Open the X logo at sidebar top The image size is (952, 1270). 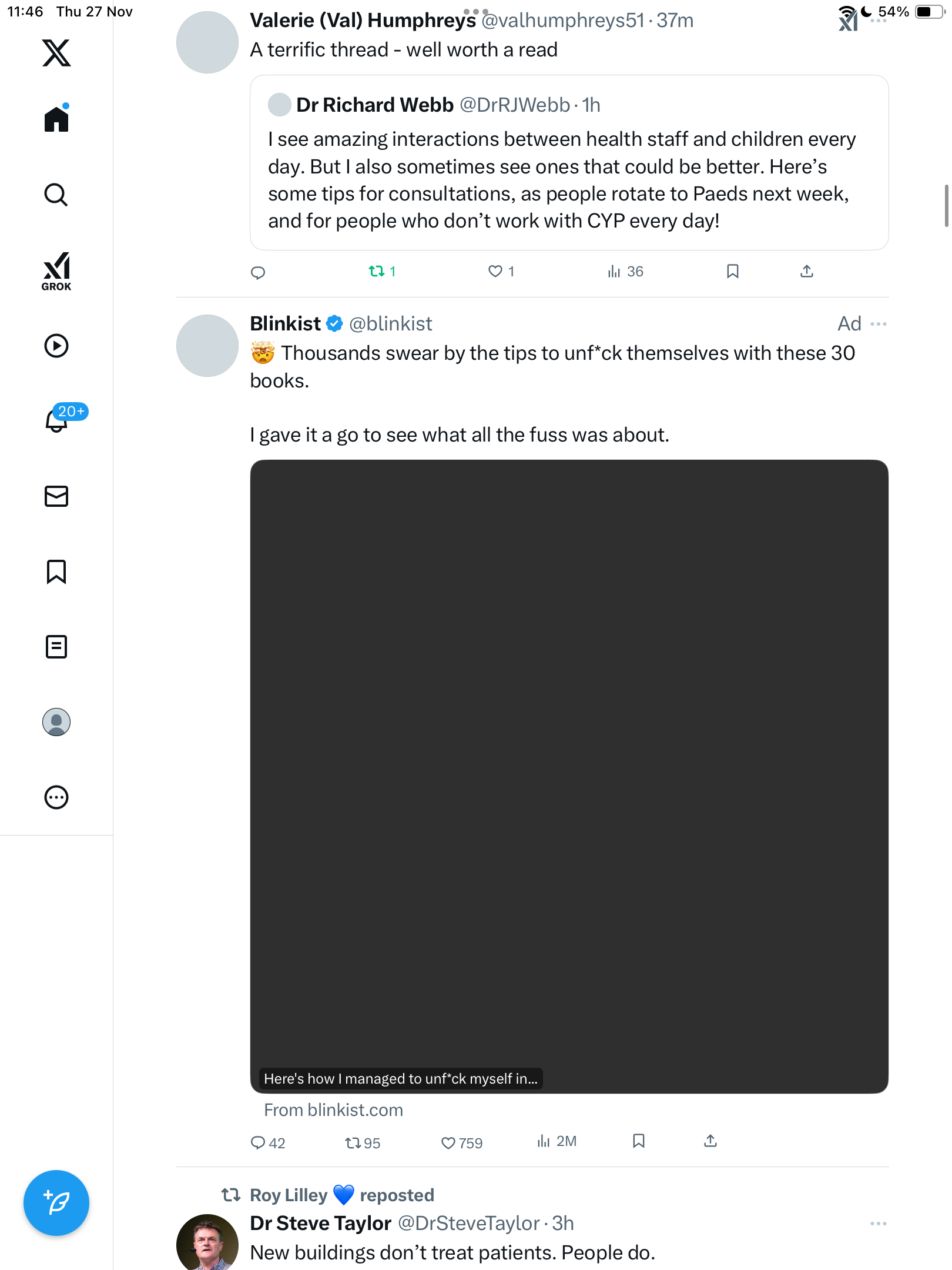(x=56, y=53)
